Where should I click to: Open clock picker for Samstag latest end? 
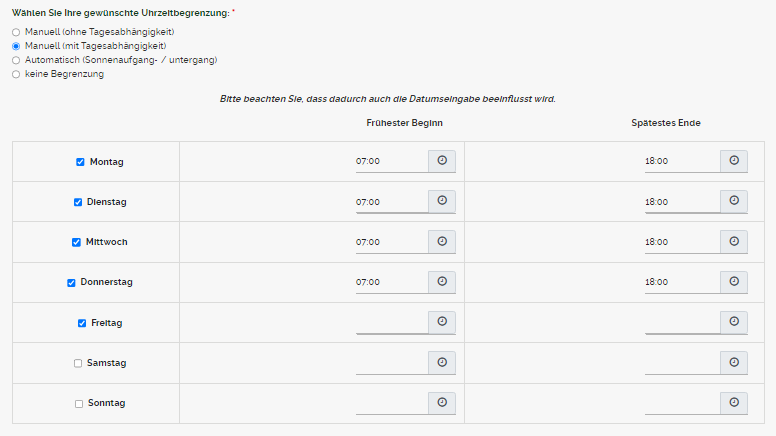pos(734,363)
